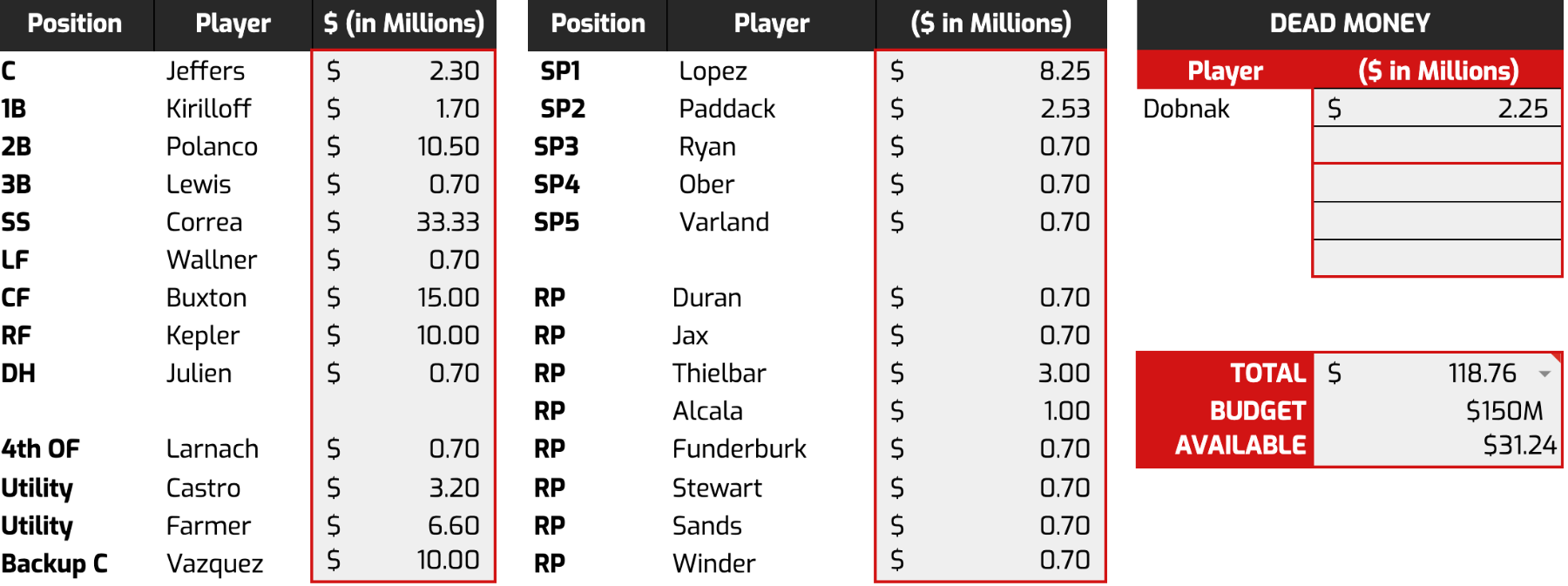Viewport: 1568px width, 586px height.
Task: Select Thielbar's 3.00 salary cell
Action: coord(990,374)
